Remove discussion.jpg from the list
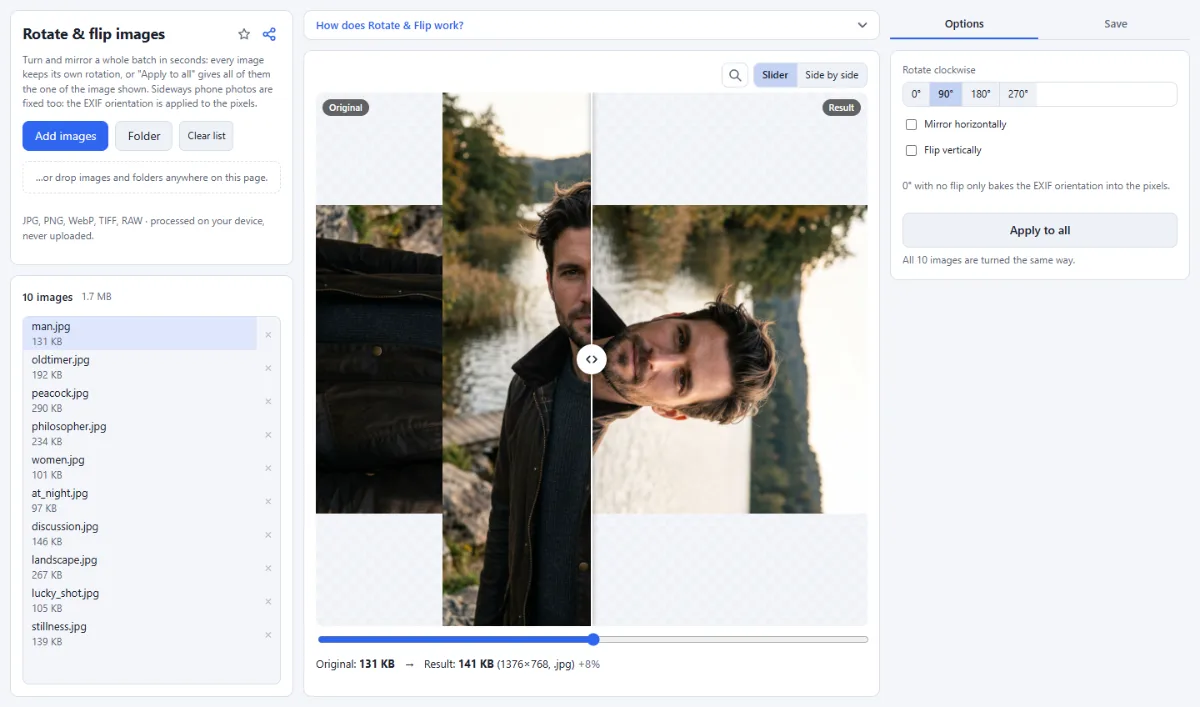The image size is (1200, 707). point(268,534)
